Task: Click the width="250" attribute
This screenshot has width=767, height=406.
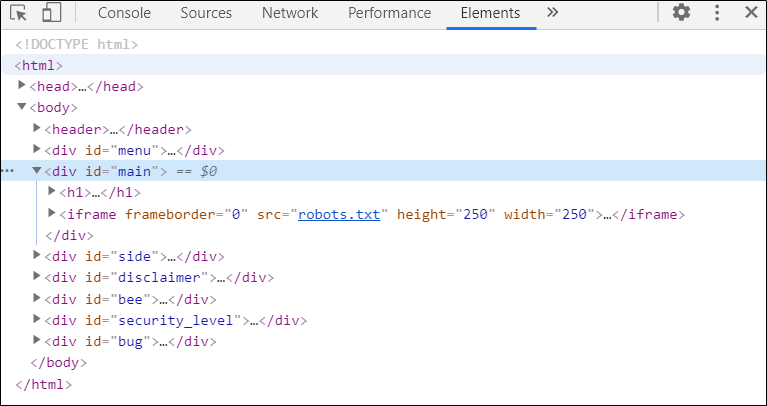Action: pyautogui.click(x=550, y=214)
